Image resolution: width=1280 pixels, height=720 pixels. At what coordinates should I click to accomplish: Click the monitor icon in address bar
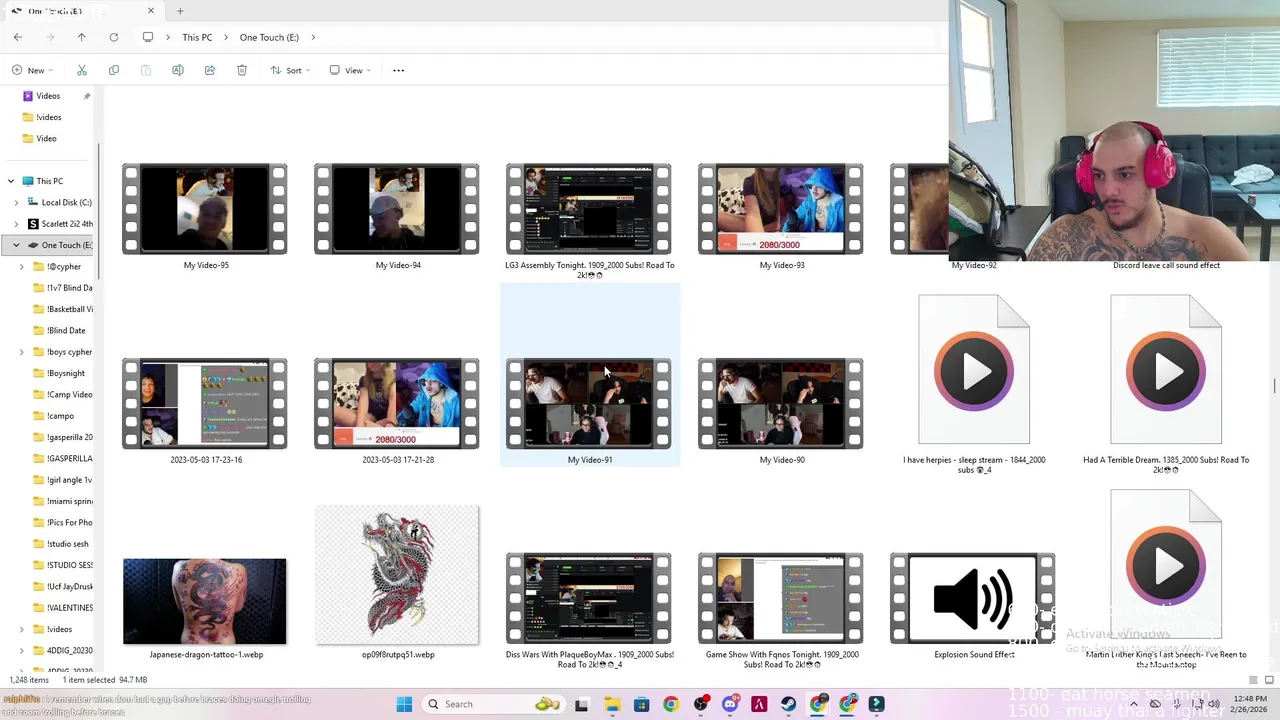(148, 37)
